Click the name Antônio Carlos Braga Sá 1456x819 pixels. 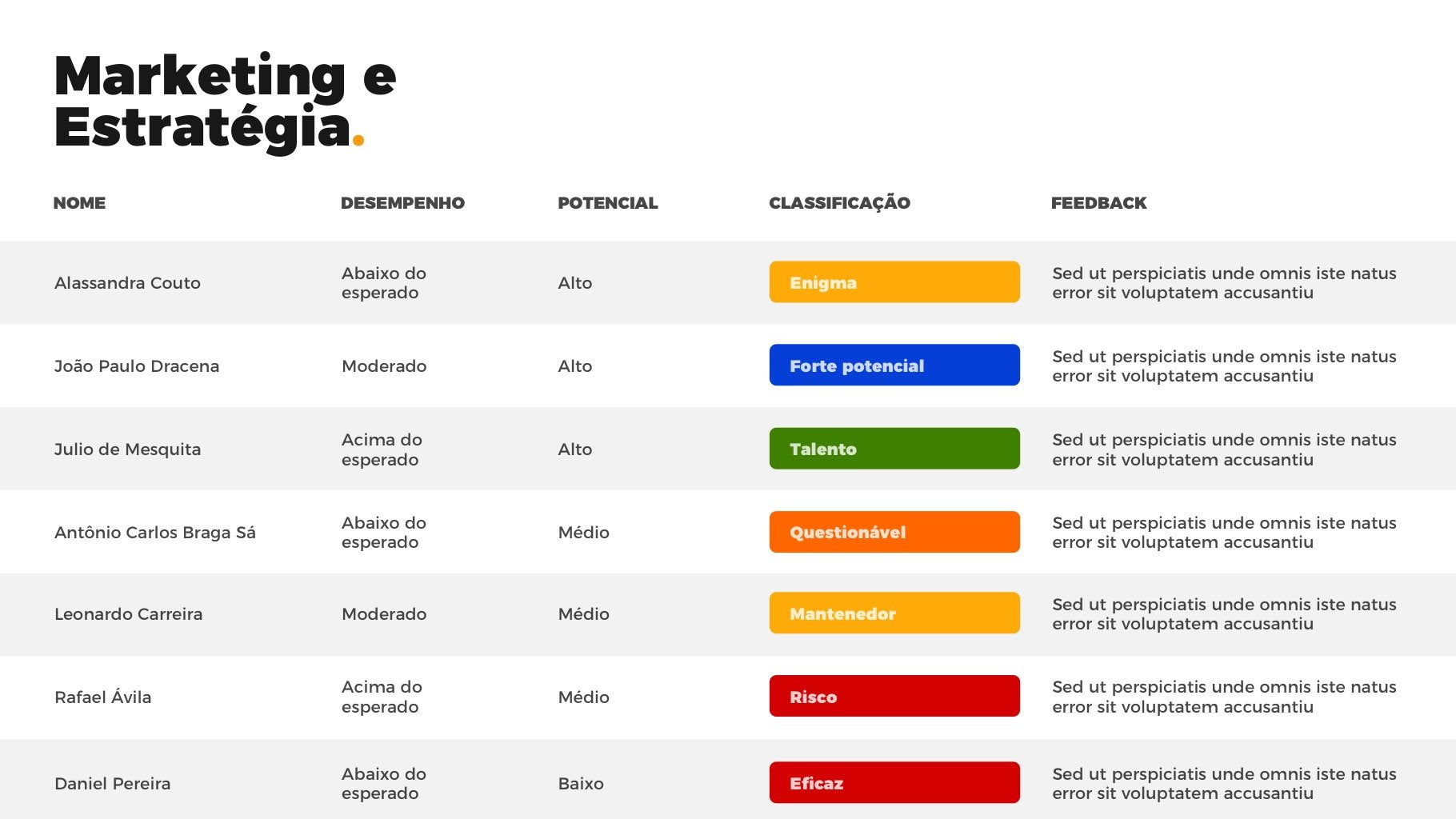click(155, 533)
